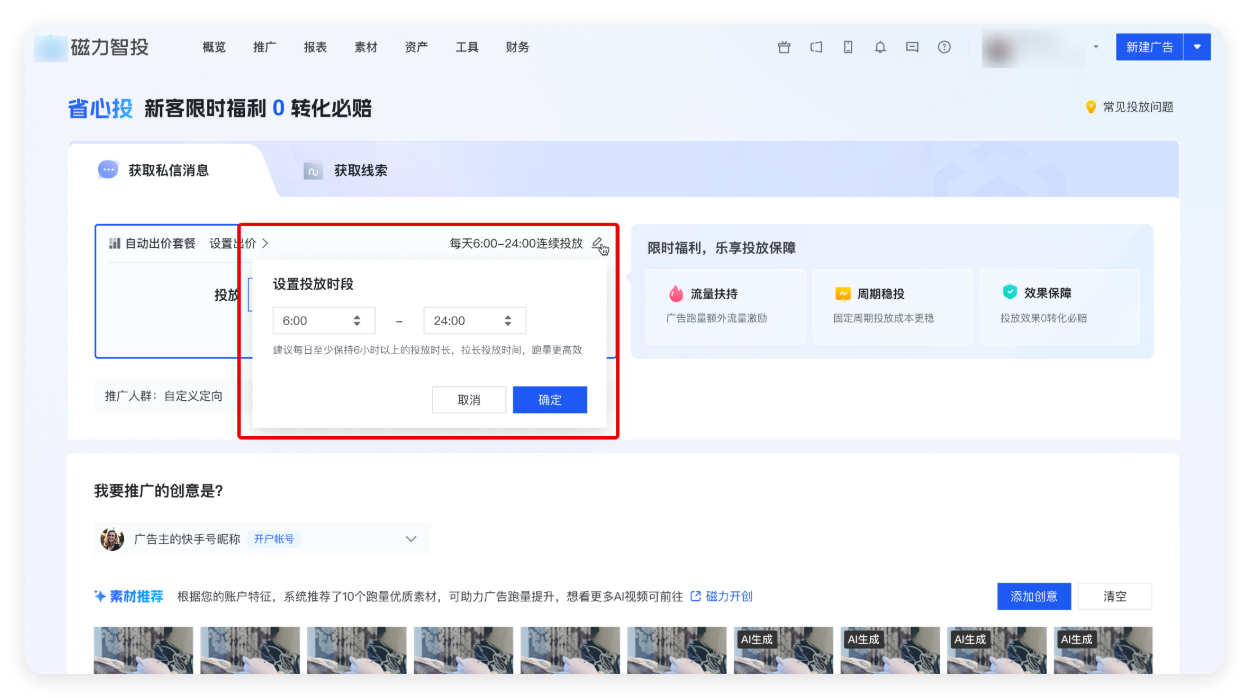The height and width of the screenshot is (698, 1248).
Task: Expand the 设置出价 chevron
Action: (x=267, y=243)
